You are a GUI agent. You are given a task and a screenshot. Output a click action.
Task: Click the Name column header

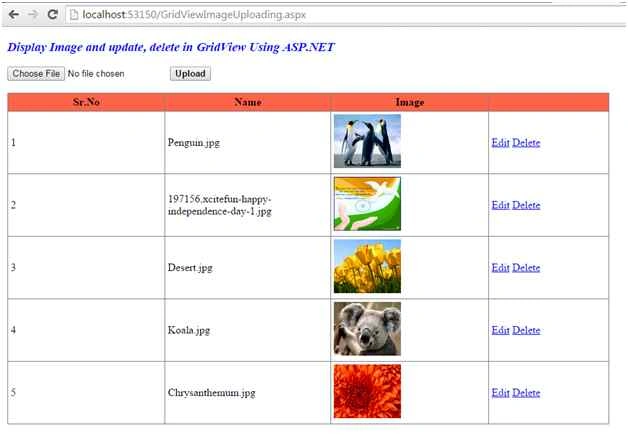click(248, 102)
